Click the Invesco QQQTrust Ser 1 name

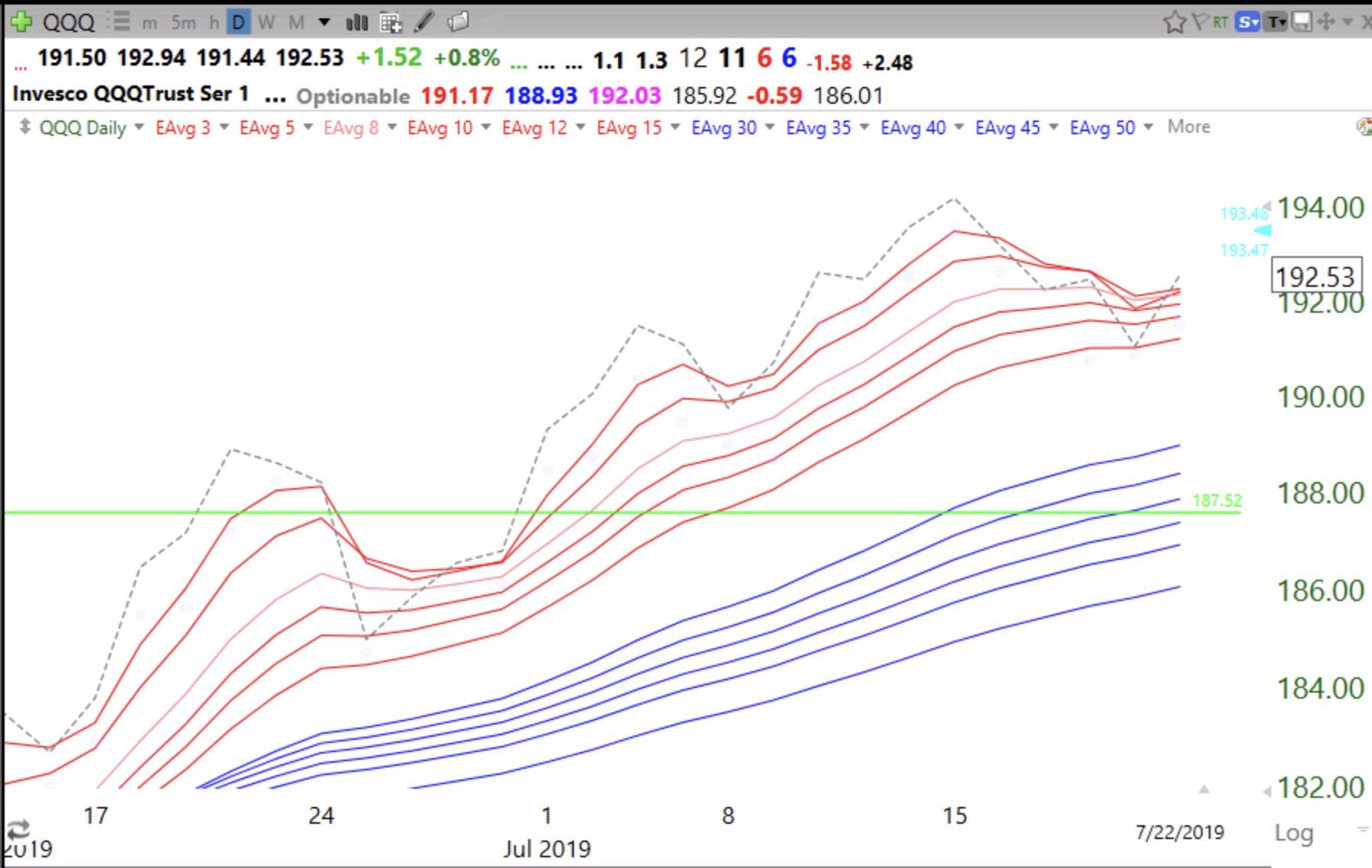click(130, 94)
